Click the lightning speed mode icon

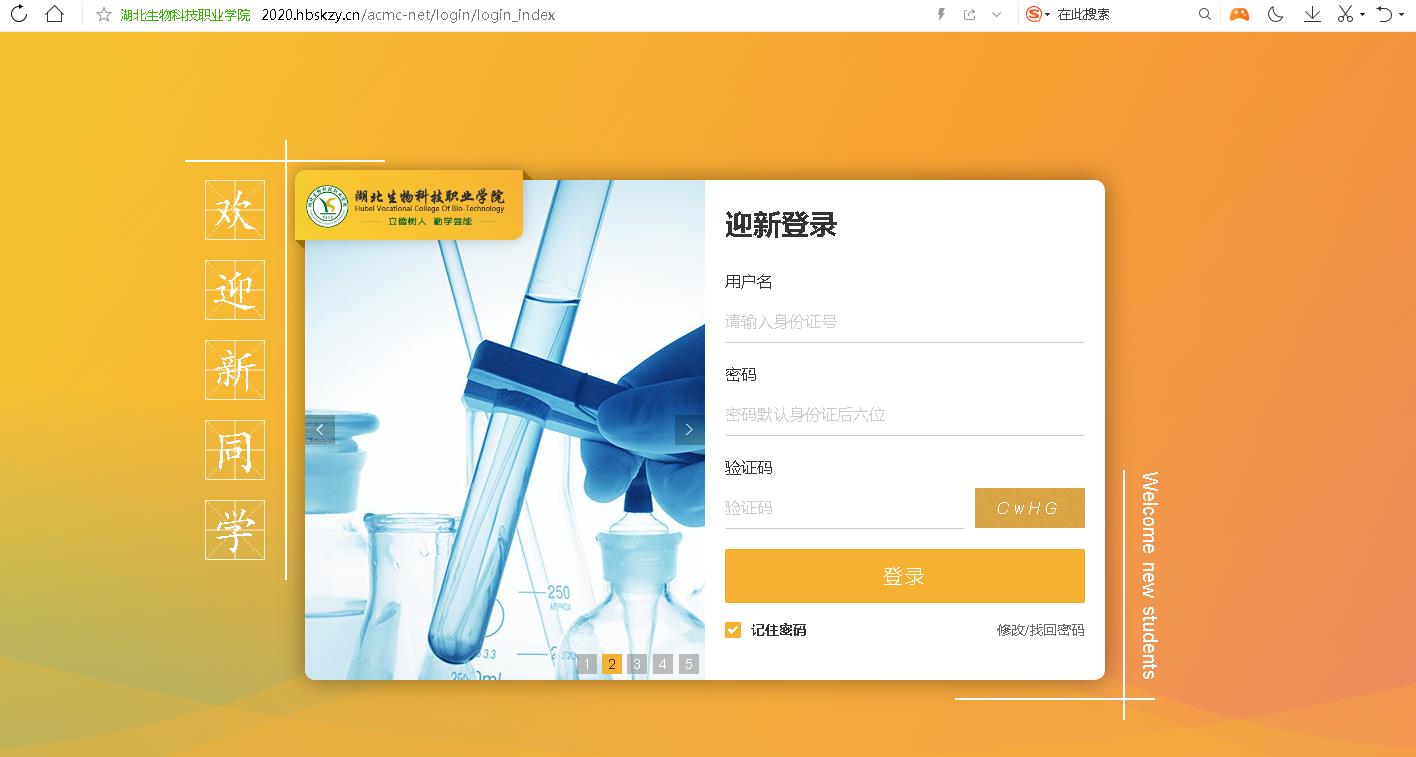940,15
